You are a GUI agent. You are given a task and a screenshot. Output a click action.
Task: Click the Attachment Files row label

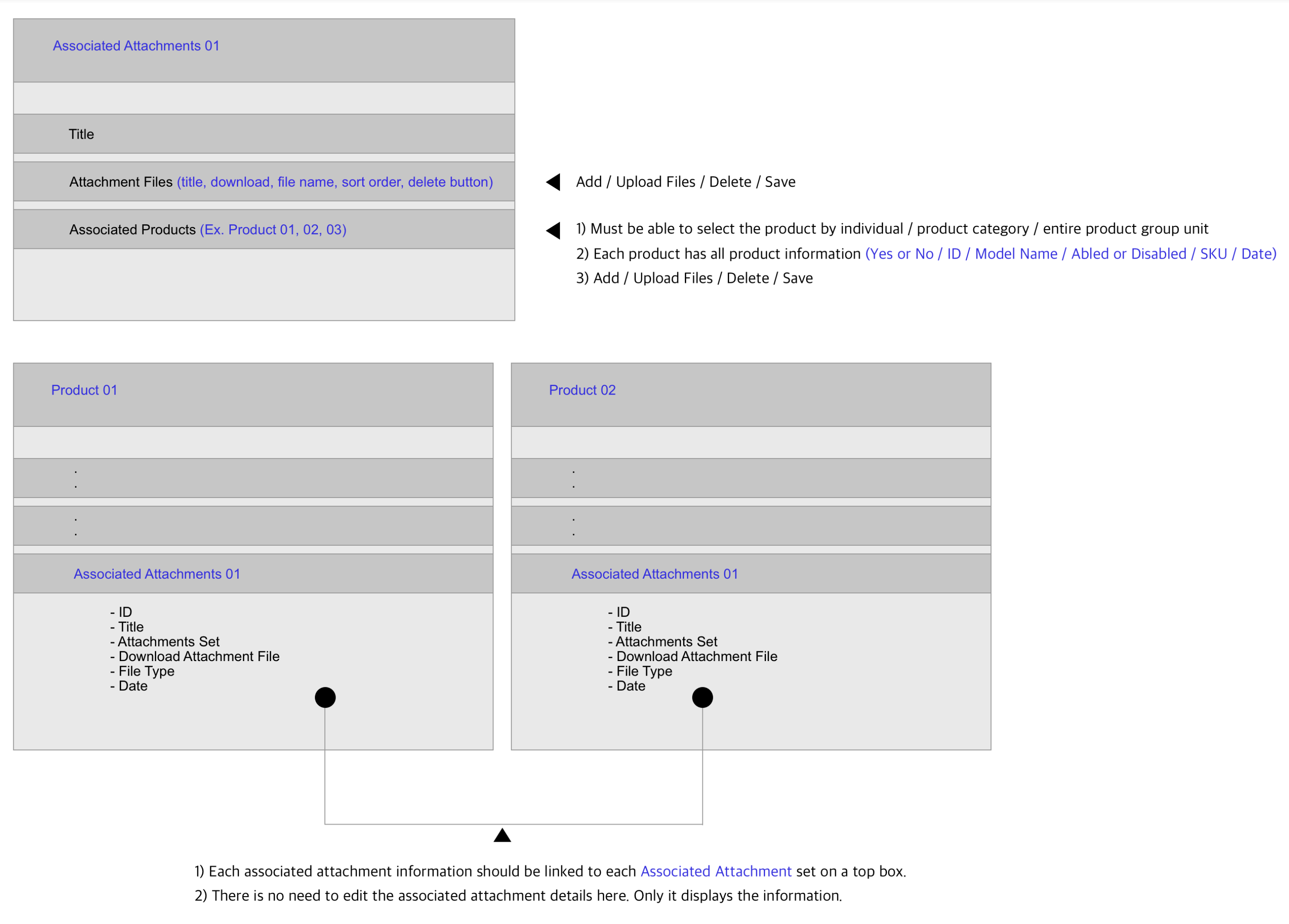point(121,182)
